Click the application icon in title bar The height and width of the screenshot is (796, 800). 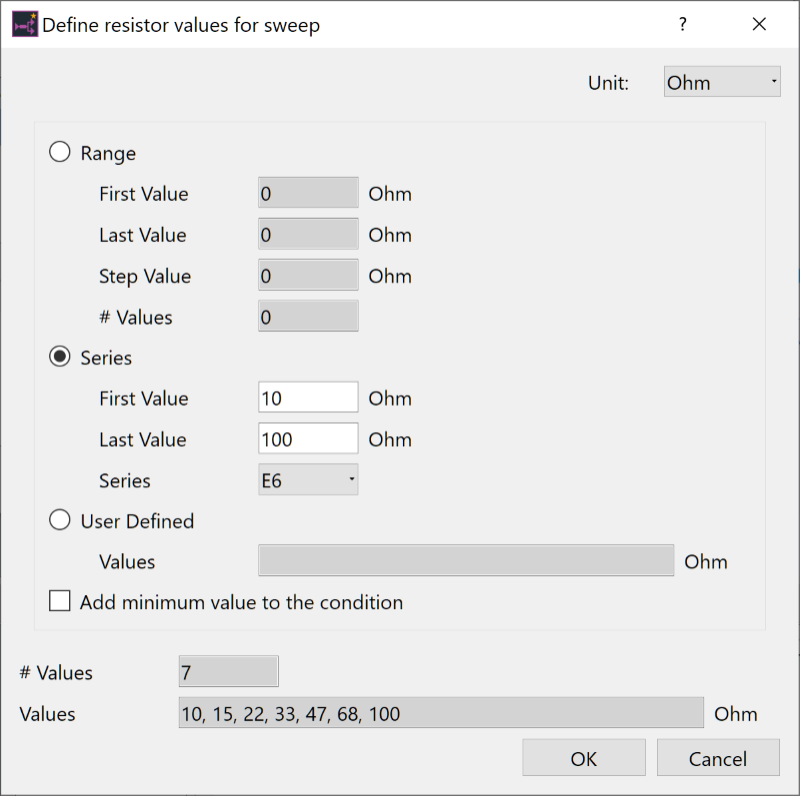coord(24,25)
